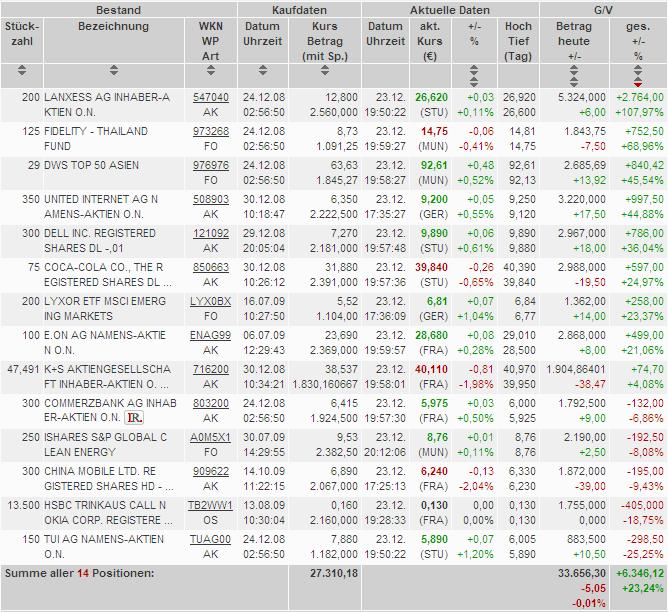668x612 pixels.
Task: Click lower sort arrows under Betrag heute
Action: [574, 82]
